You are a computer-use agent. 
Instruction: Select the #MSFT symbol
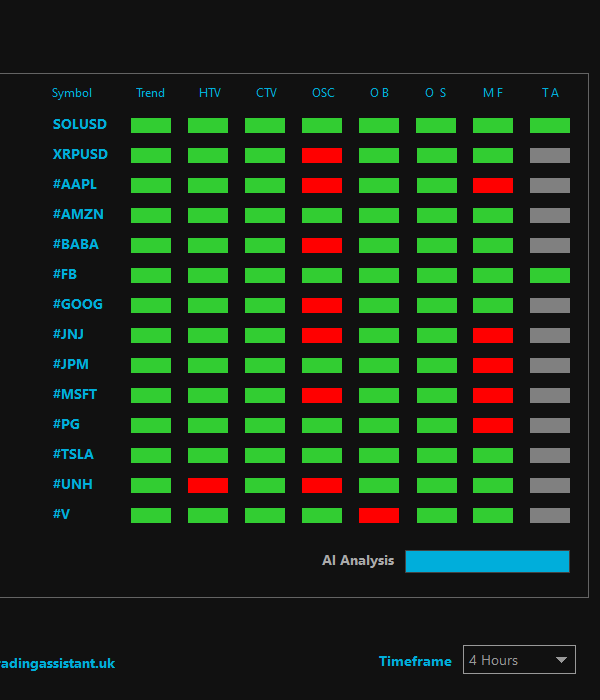click(x=75, y=394)
